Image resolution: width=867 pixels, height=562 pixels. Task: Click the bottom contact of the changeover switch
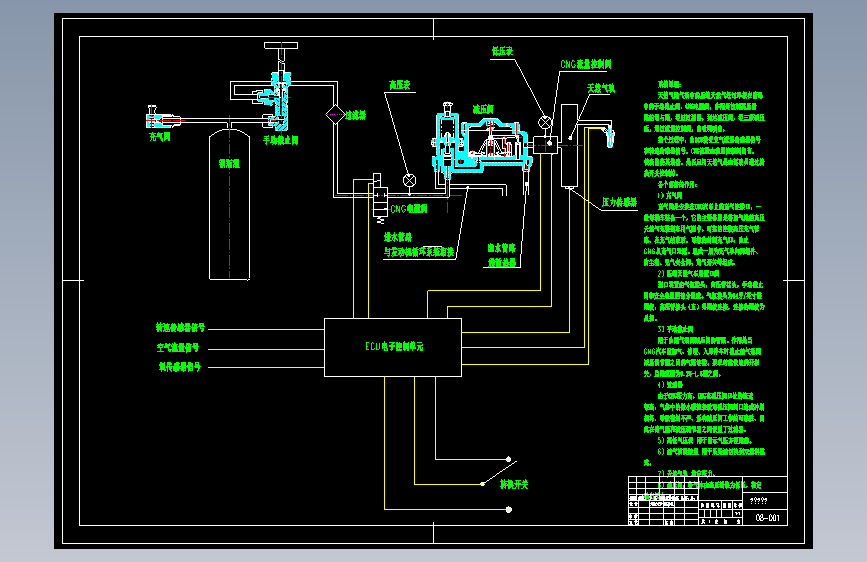click(x=509, y=509)
